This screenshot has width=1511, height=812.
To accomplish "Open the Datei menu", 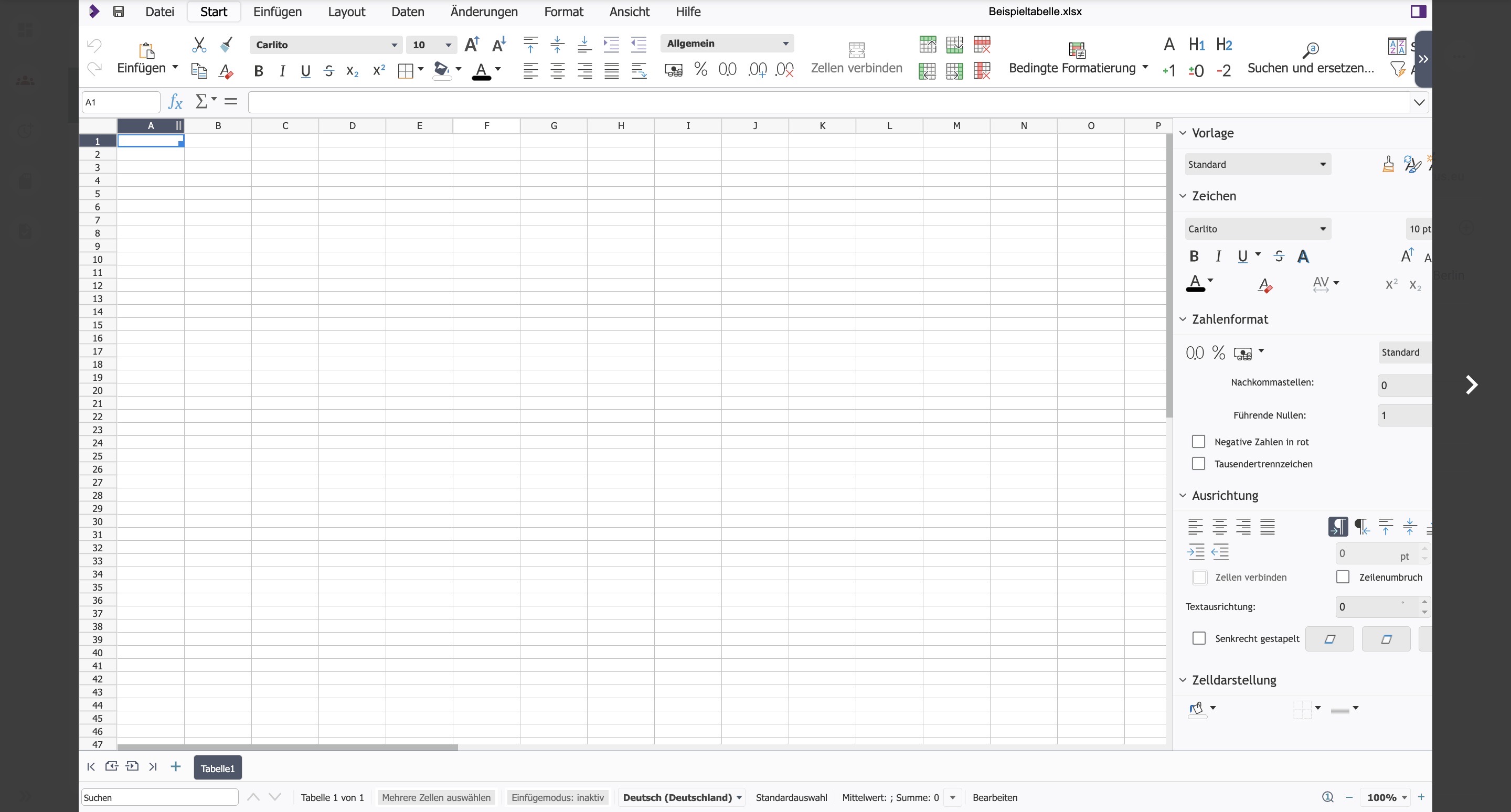I will [x=159, y=12].
